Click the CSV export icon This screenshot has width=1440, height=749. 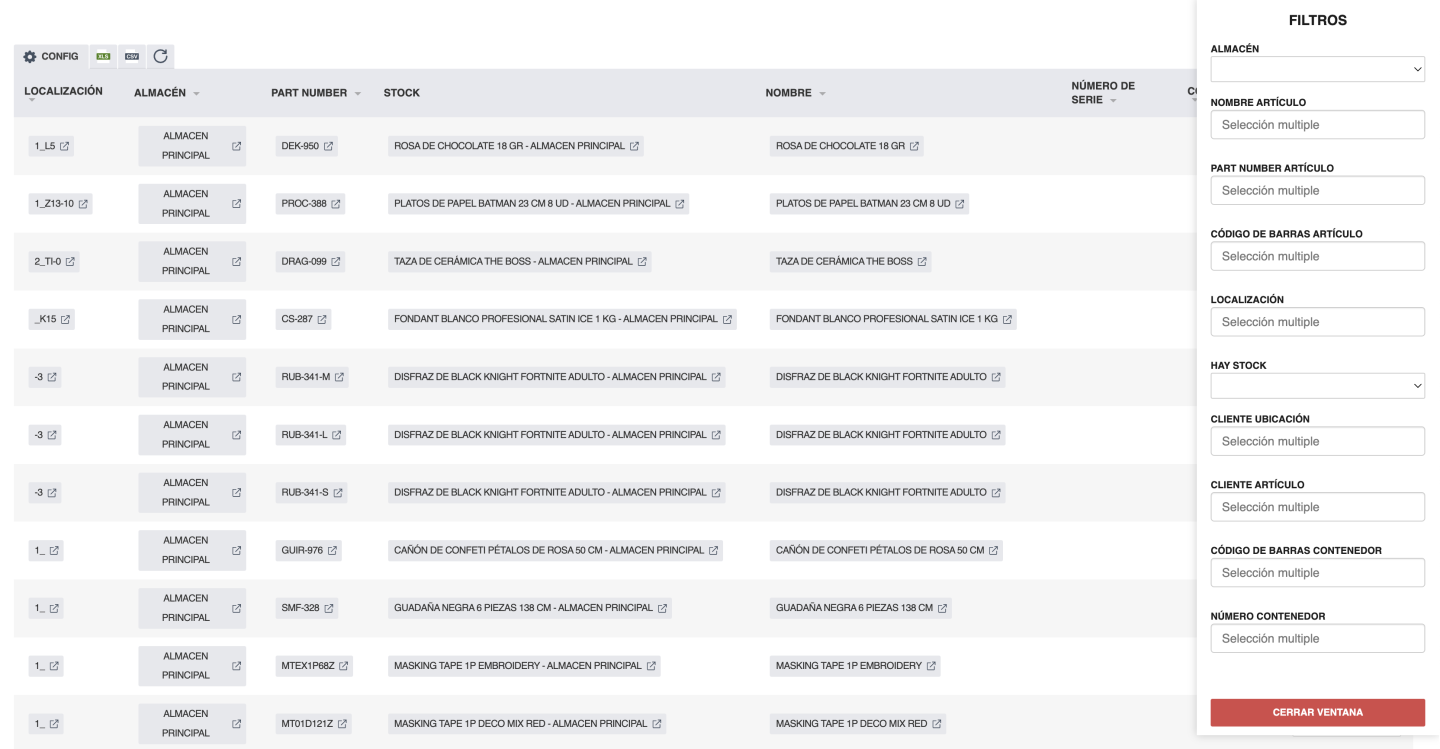pos(132,57)
